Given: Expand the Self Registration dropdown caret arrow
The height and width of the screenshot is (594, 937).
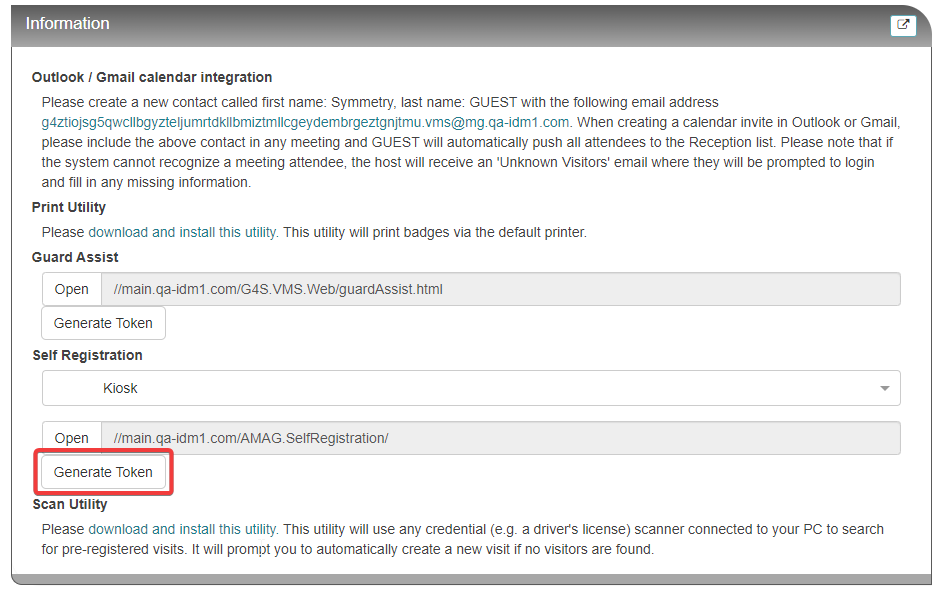Looking at the screenshot, I should pyautogui.click(x=884, y=388).
